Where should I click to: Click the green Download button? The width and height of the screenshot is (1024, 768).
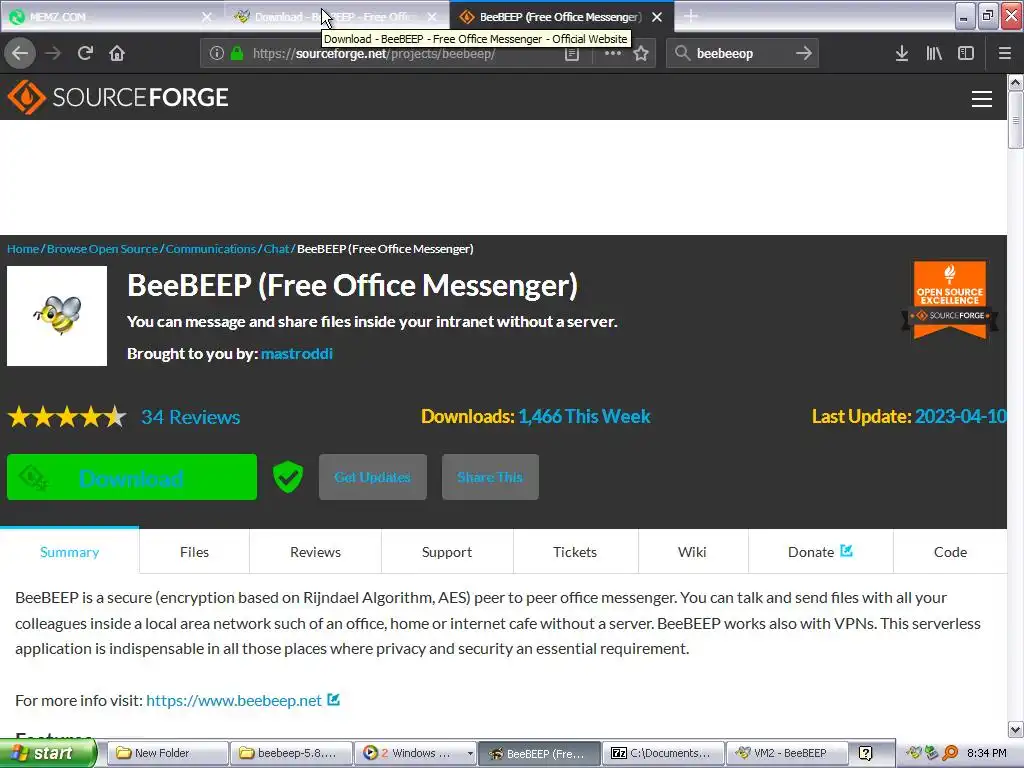click(x=132, y=477)
